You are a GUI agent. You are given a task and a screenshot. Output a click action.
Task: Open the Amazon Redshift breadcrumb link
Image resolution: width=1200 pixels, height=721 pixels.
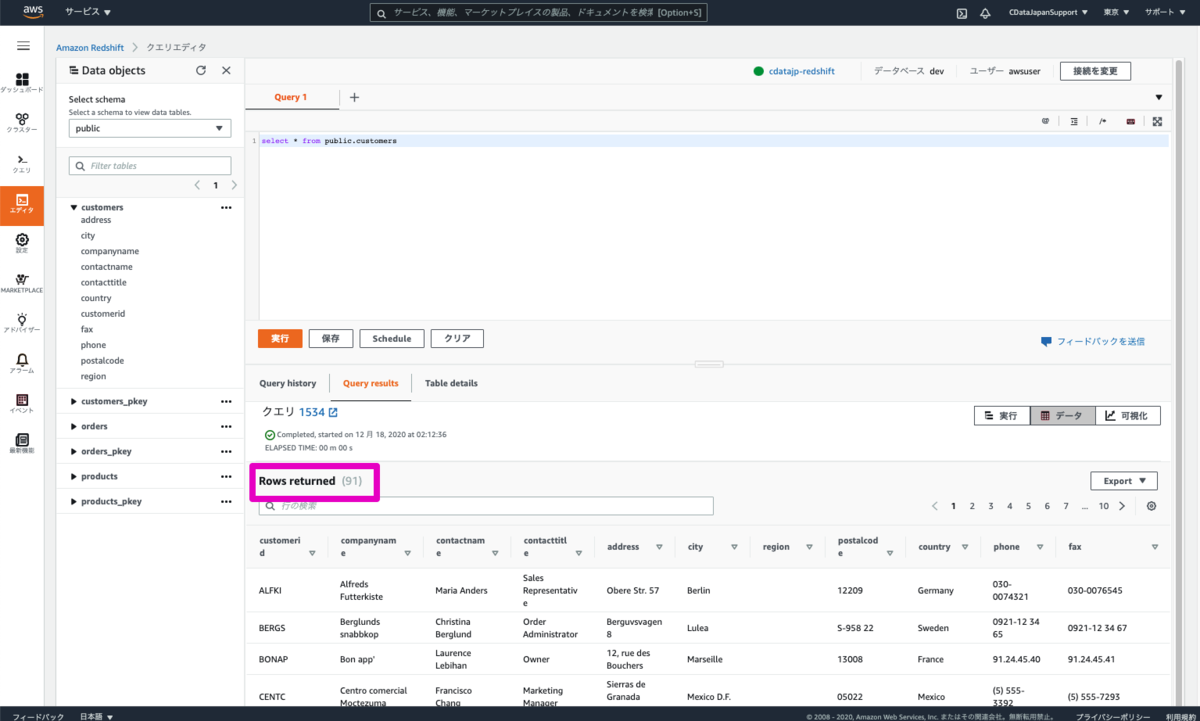(x=90, y=47)
